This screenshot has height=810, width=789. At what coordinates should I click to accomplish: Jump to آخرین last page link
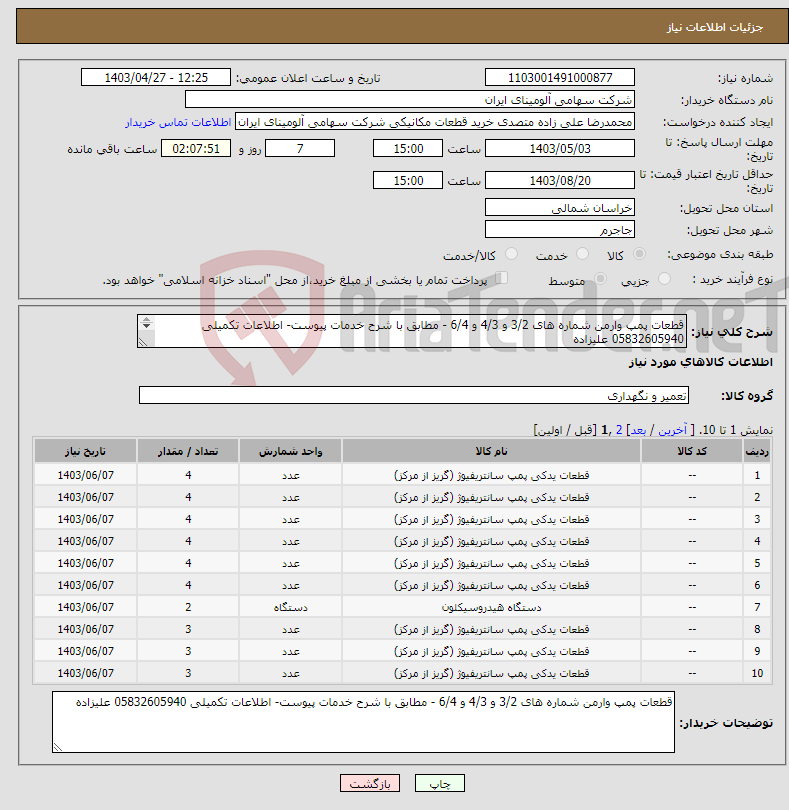point(672,430)
